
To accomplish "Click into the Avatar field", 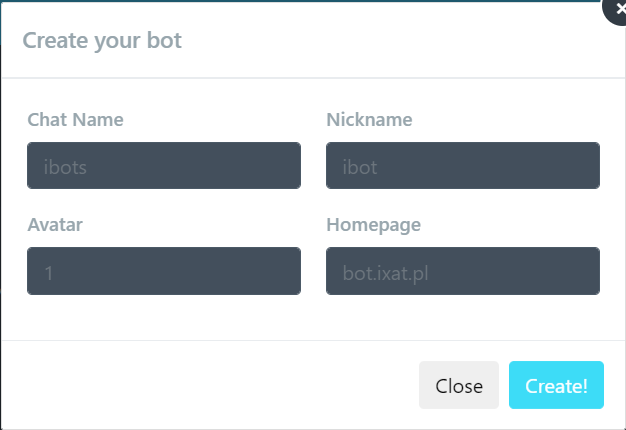I will click(164, 271).
